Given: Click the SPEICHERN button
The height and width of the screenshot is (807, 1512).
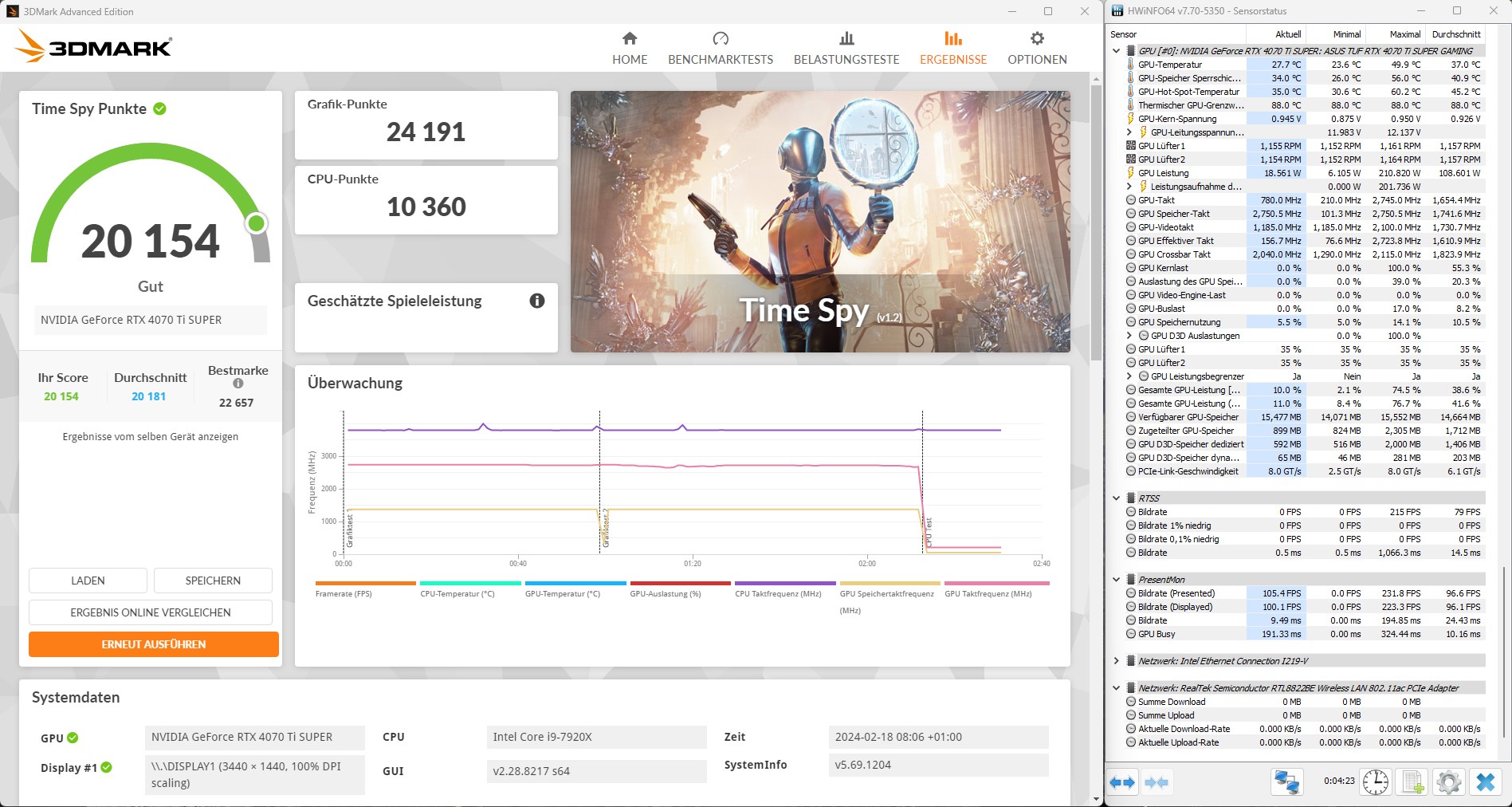Looking at the screenshot, I should tap(213, 581).
